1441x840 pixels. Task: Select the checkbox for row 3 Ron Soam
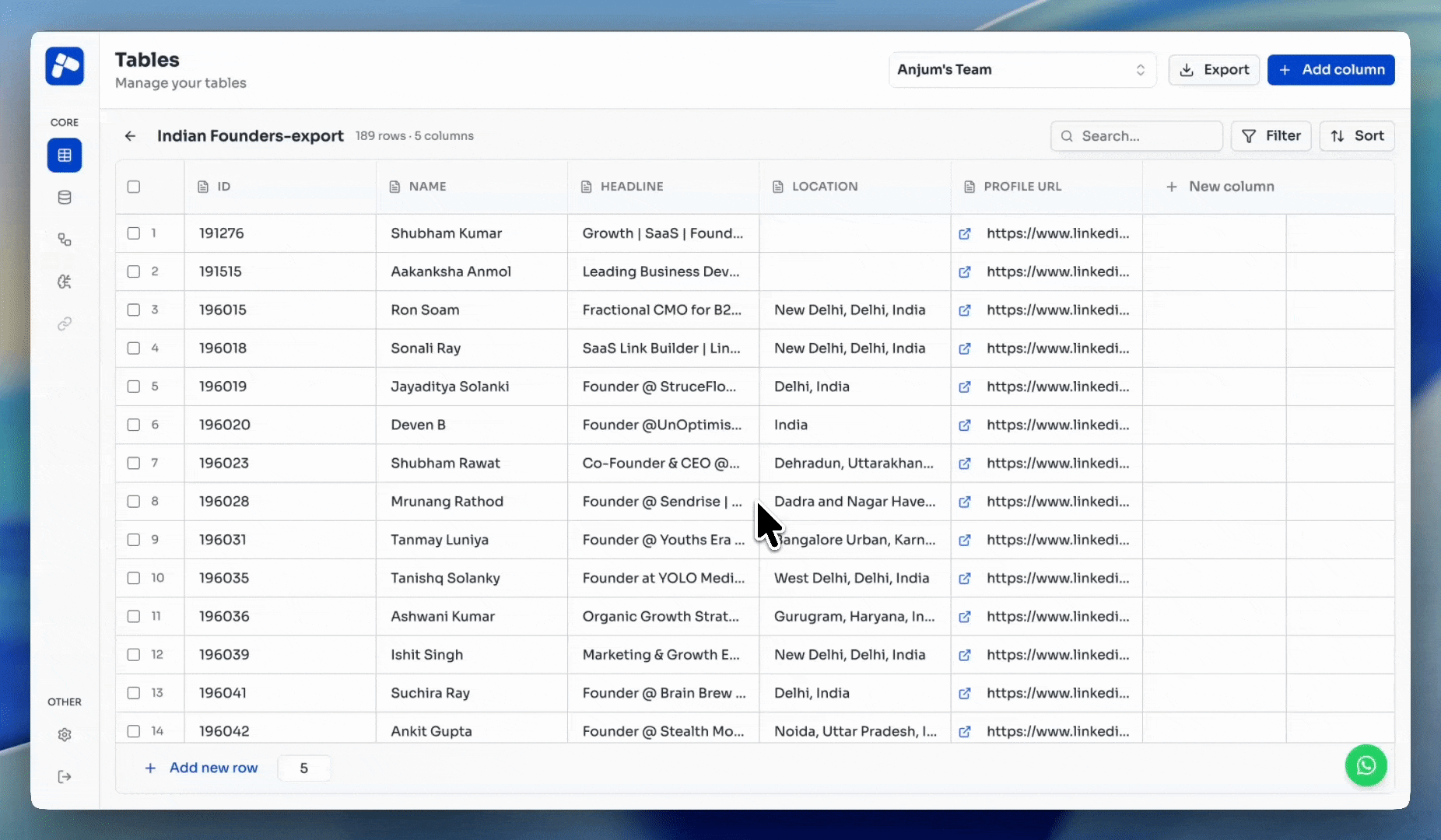click(x=134, y=310)
